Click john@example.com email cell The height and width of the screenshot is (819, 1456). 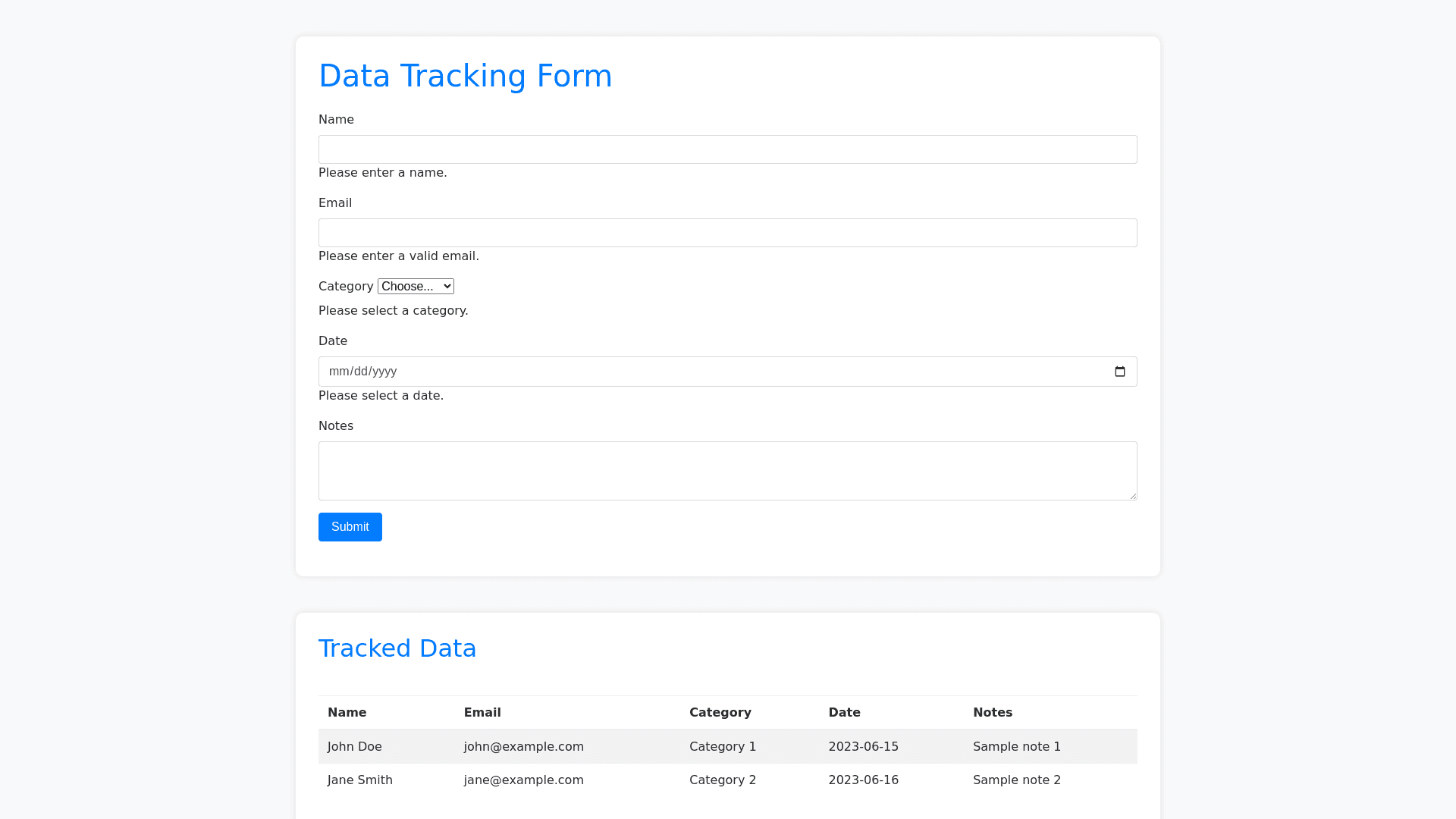tap(523, 747)
